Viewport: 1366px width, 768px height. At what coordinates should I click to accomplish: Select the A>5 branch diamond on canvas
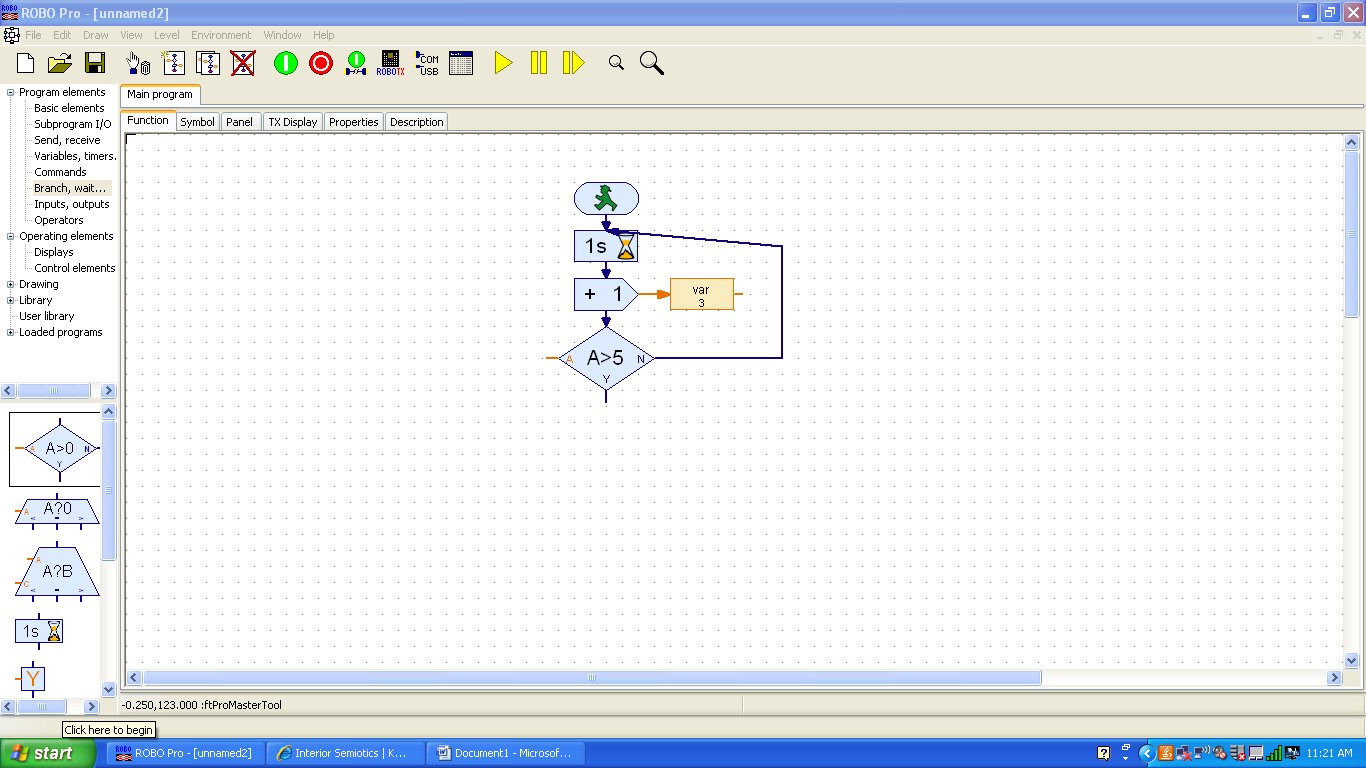[606, 358]
